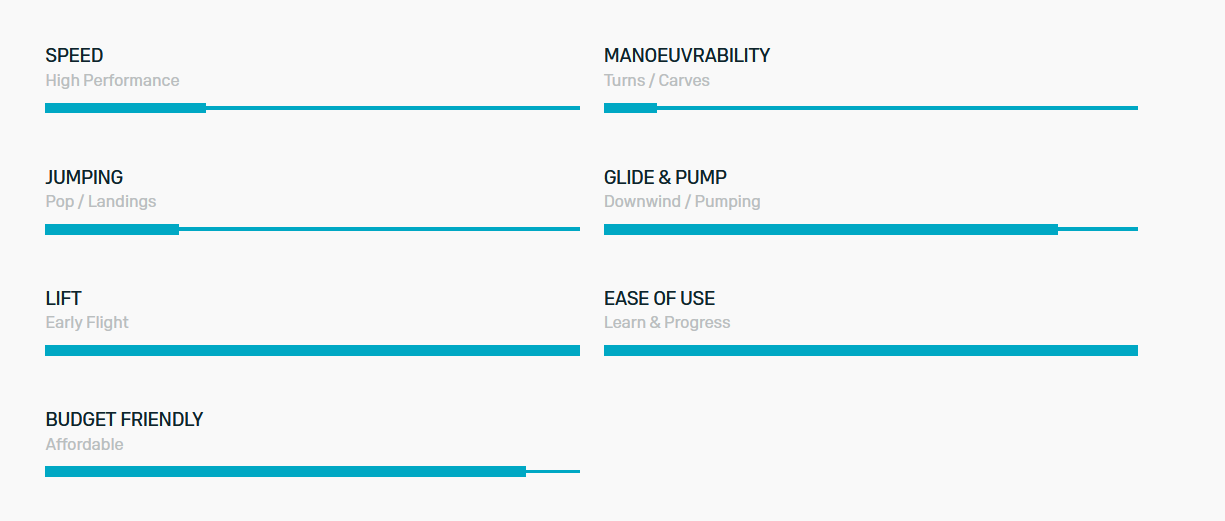Select the MANOEUVRABILITY heading text
Screen dimensions: 1225x521
tap(687, 56)
